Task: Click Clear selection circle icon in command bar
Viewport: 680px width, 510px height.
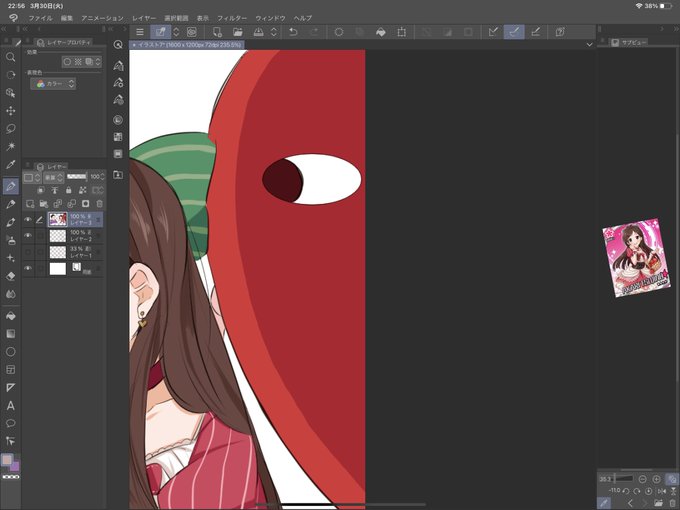Action: (339, 32)
